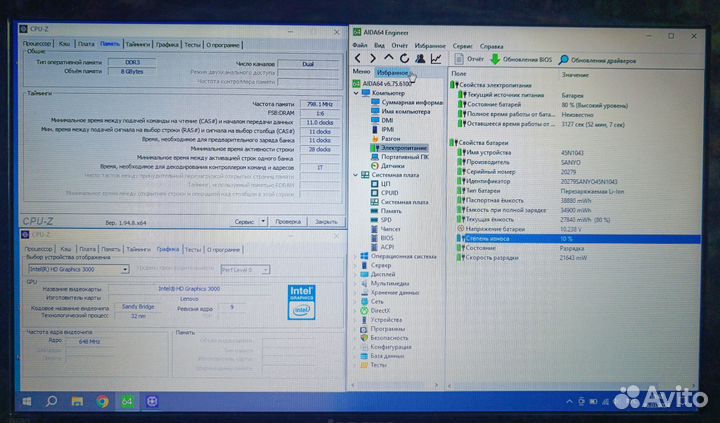This screenshot has height=423, width=720.
Task: Open О программе tab in CPU-Z graphics window
Action: (224, 249)
